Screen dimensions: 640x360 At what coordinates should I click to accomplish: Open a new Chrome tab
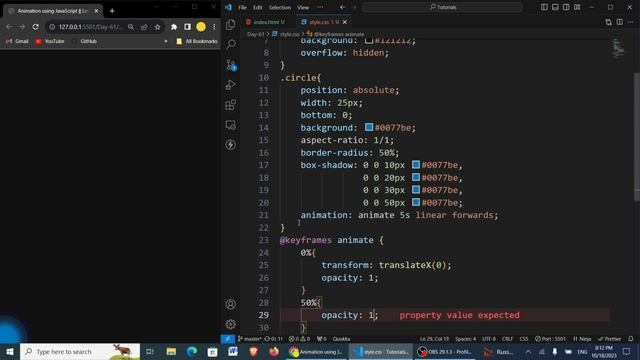[x=112, y=11]
